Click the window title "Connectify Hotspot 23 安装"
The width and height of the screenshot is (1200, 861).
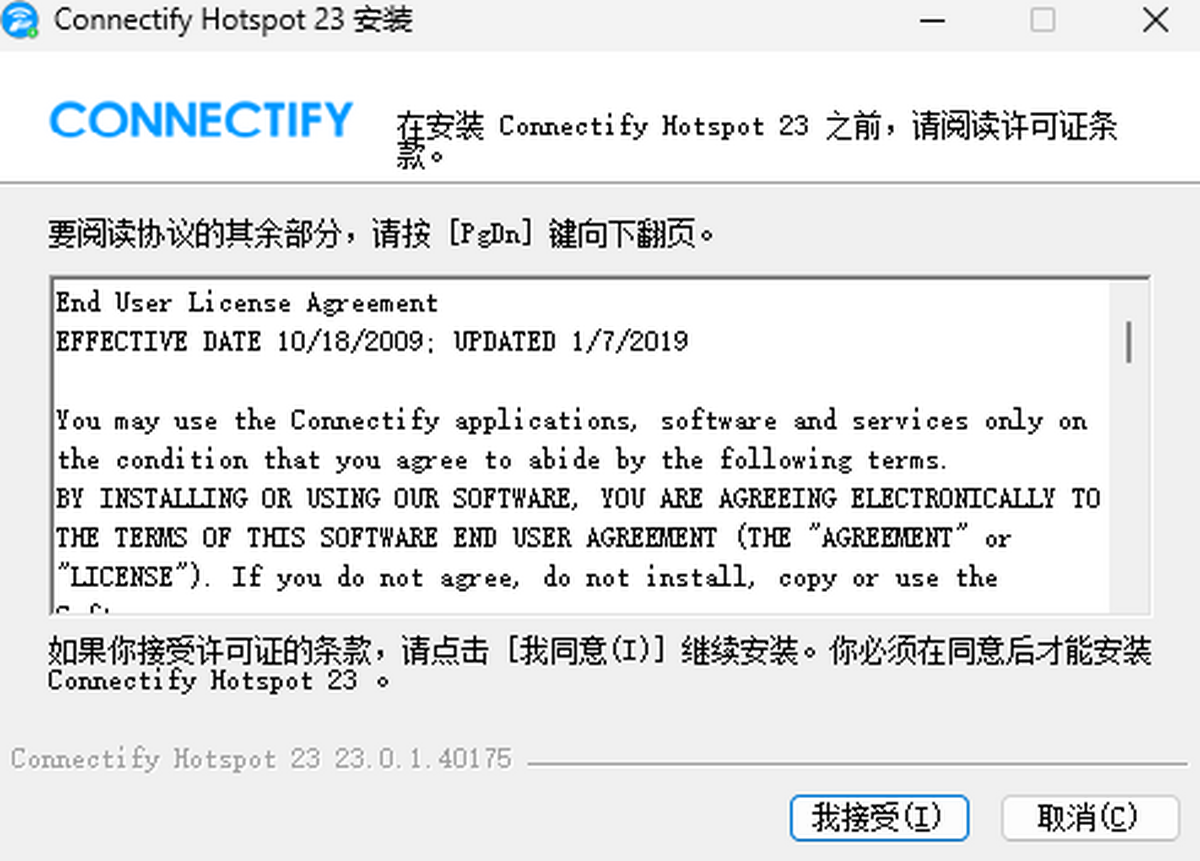coord(233,20)
